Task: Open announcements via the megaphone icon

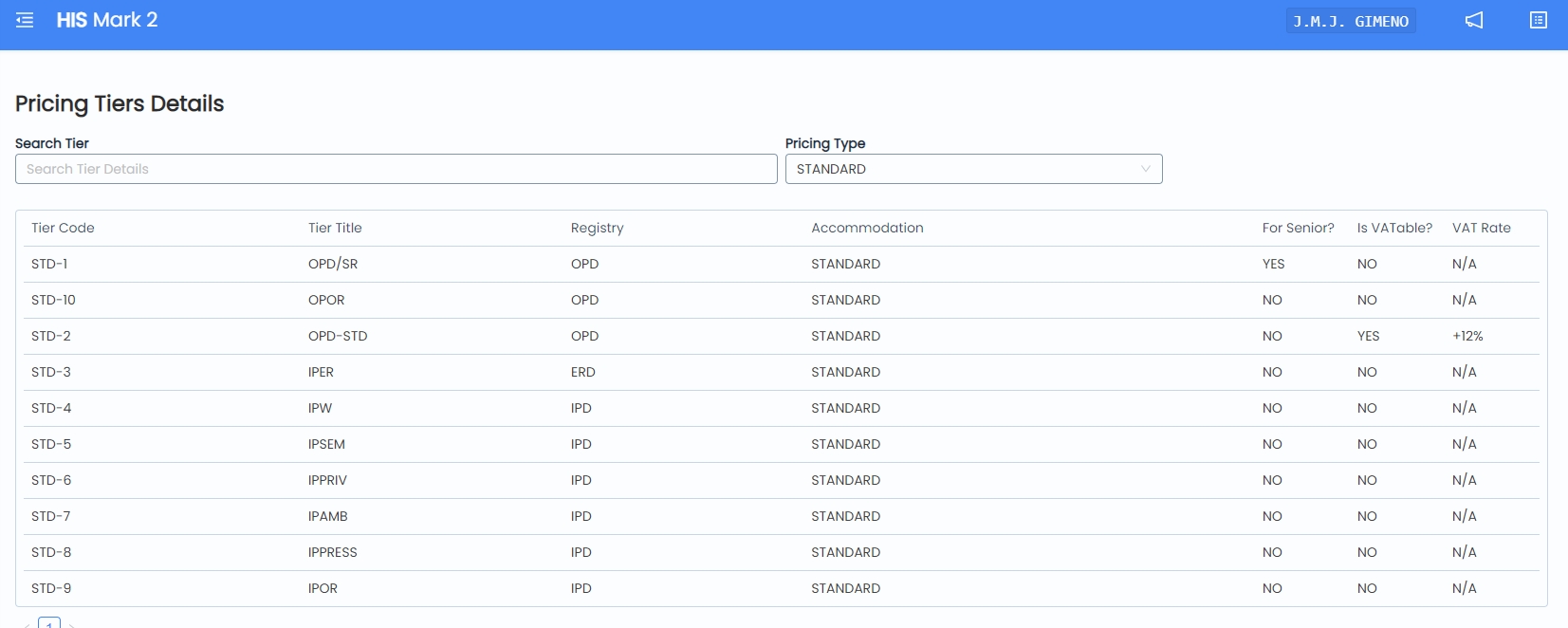Action: [x=1473, y=20]
